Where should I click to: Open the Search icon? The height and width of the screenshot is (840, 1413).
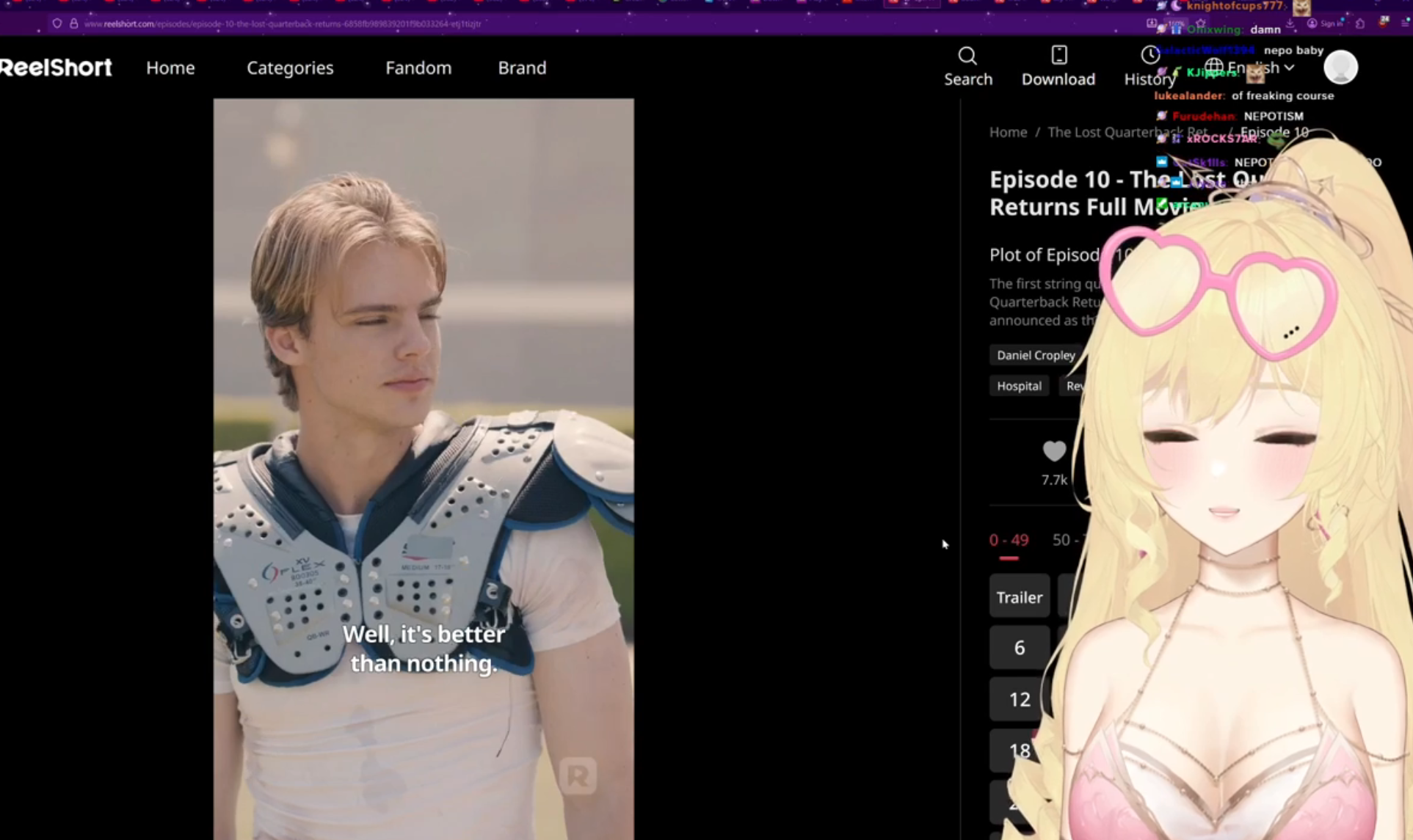pyautogui.click(x=967, y=56)
